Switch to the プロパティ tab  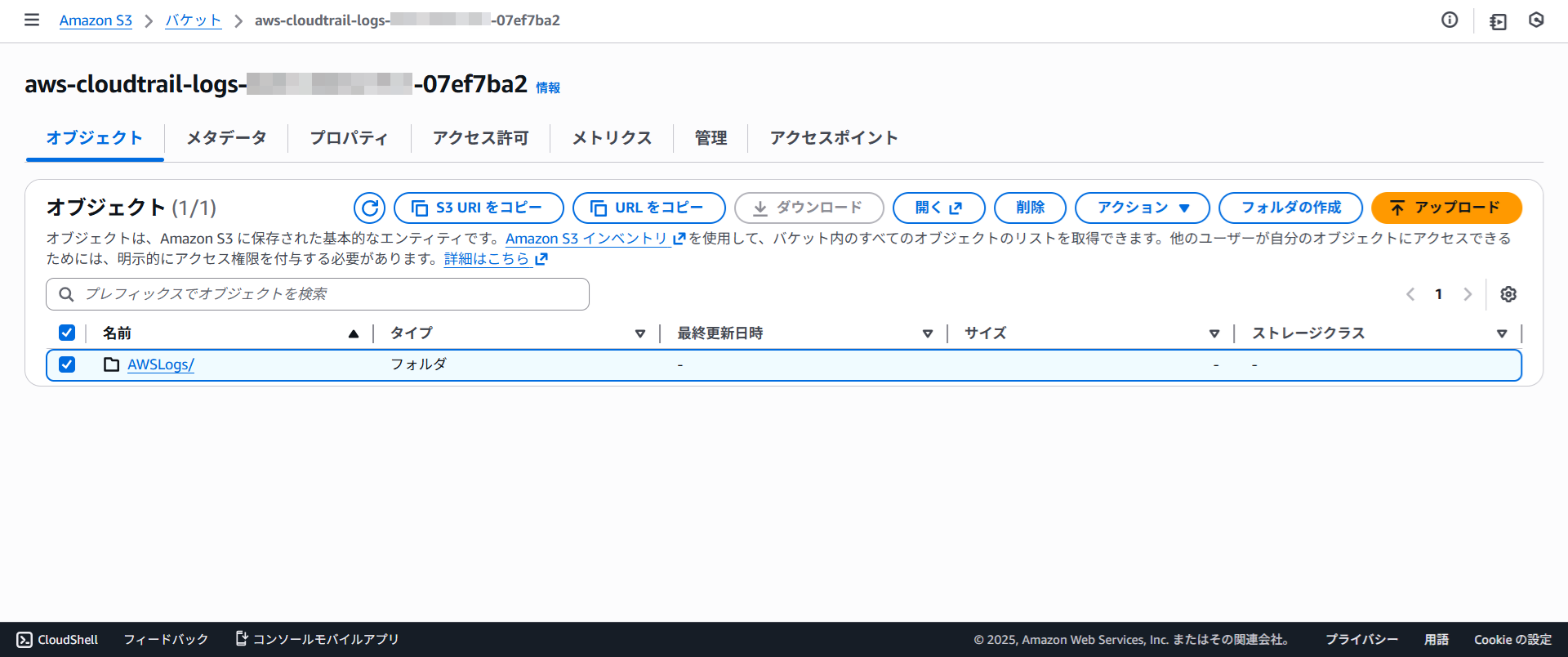[x=349, y=138]
